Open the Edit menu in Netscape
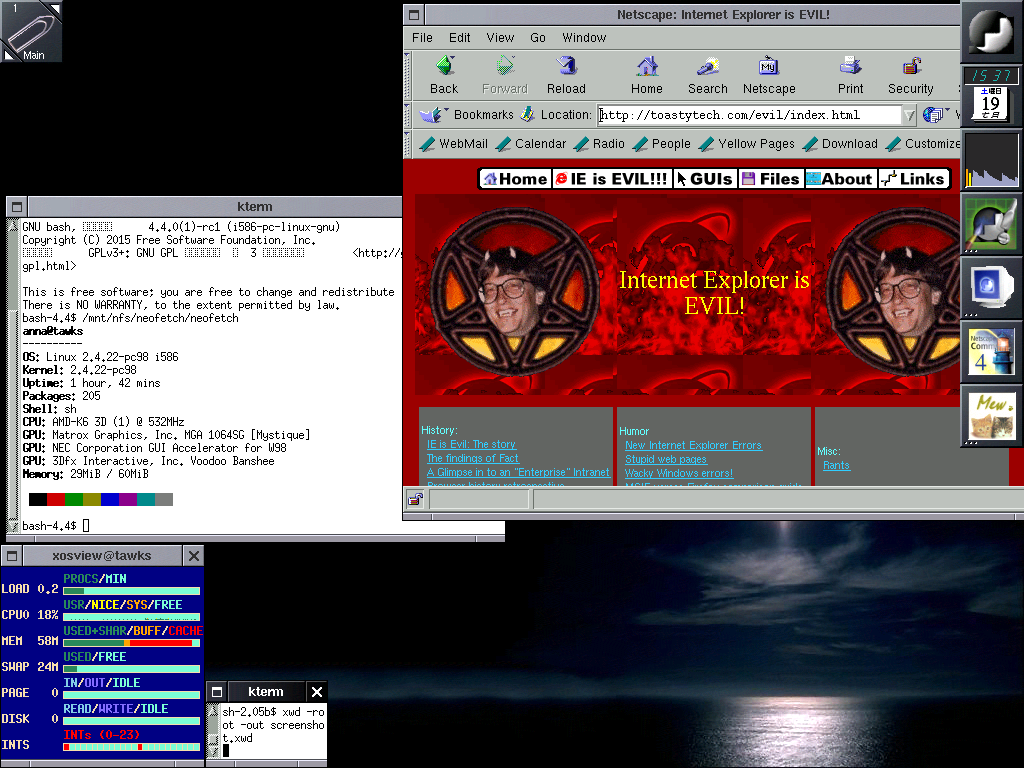 [459, 38]
